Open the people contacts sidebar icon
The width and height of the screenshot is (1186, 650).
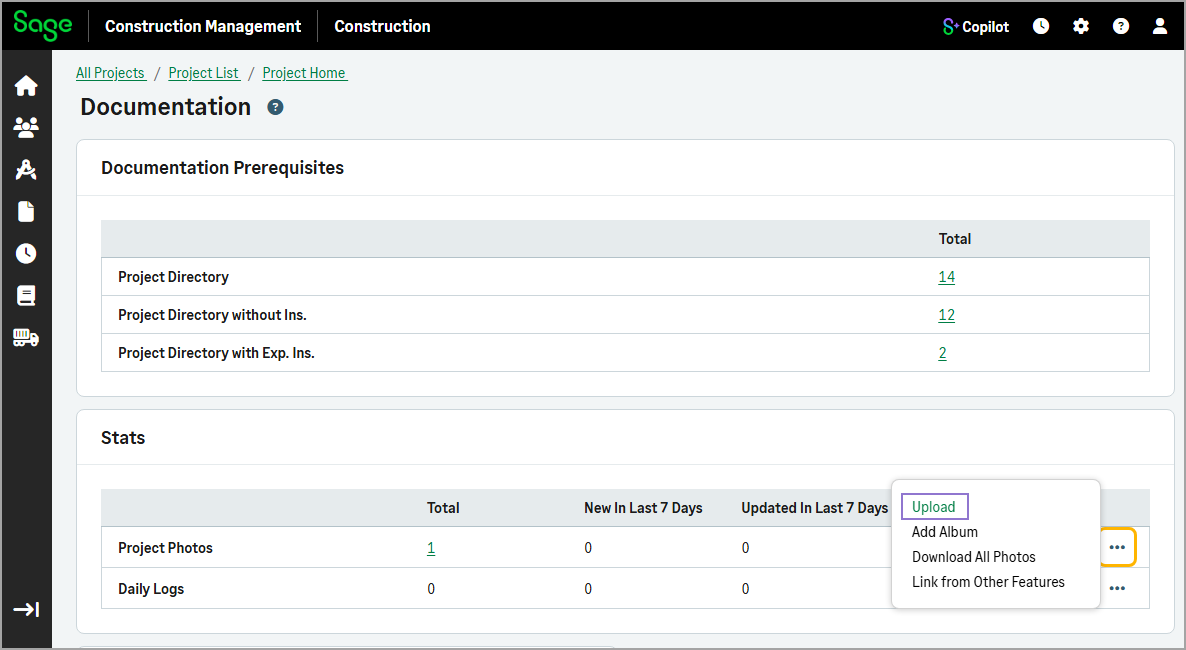click(26, 128)
